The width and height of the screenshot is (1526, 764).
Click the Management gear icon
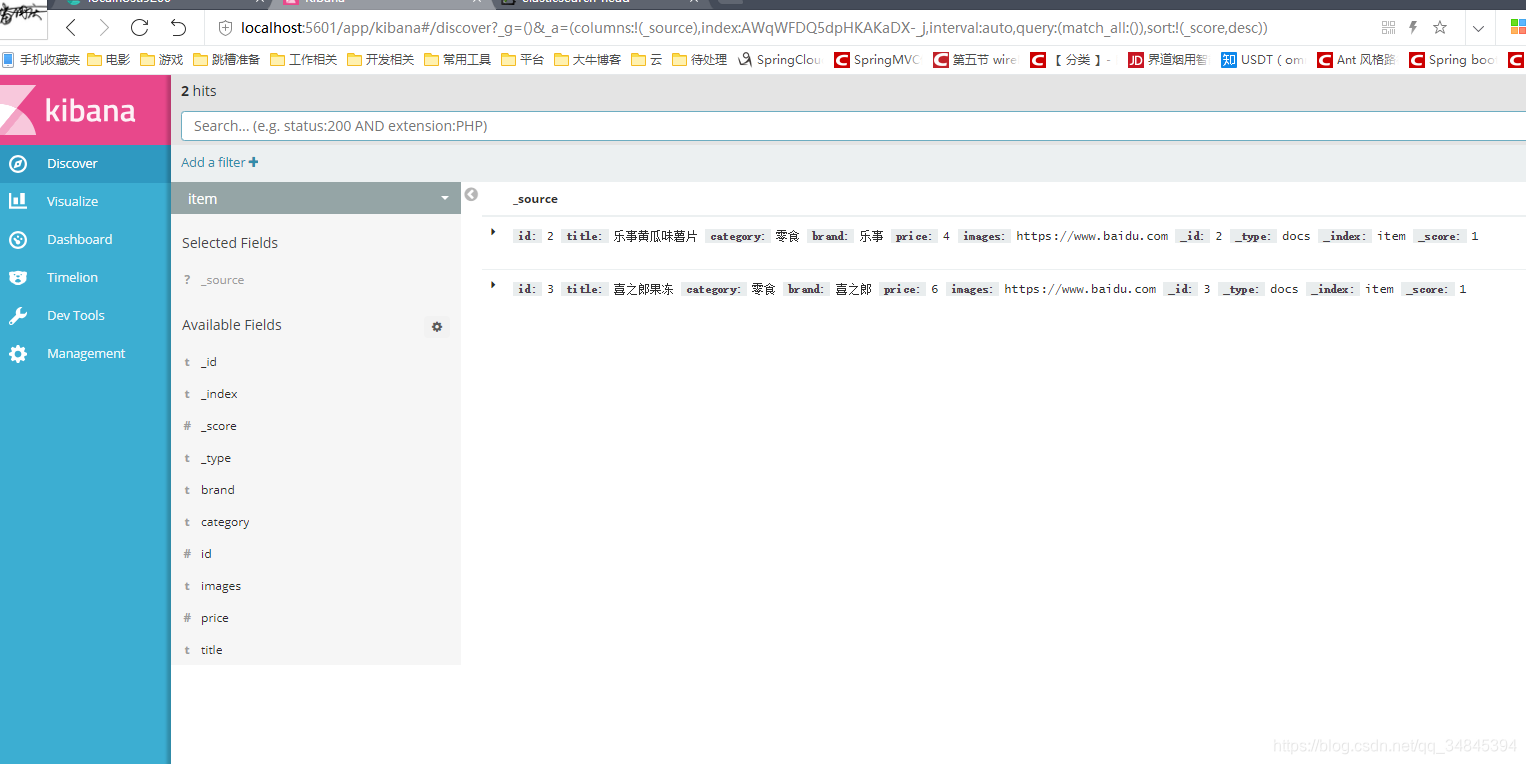click(17, 353)
